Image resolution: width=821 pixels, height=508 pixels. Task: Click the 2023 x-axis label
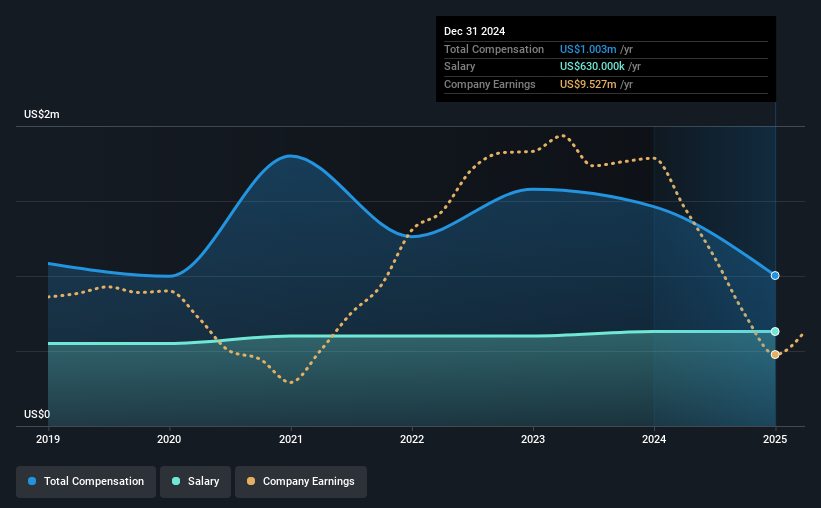click(x=533, y=439)
